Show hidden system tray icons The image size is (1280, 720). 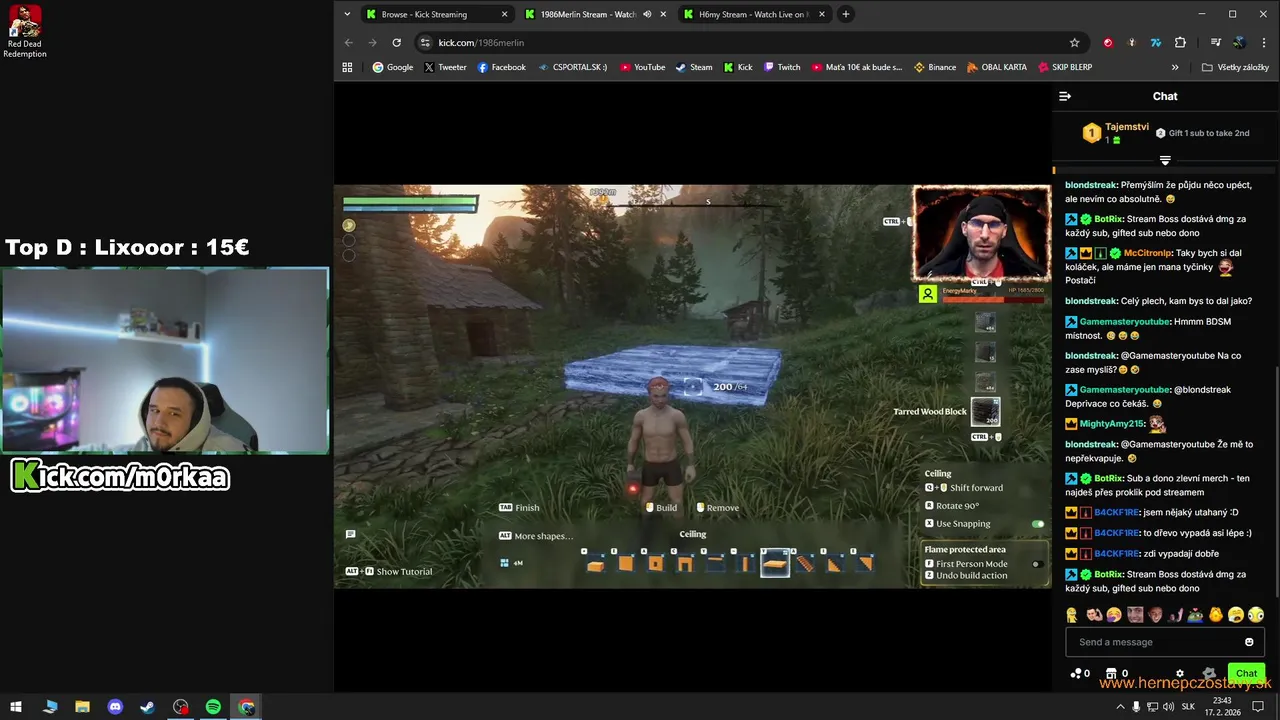pyautogui.click(x=1119, y=707)
